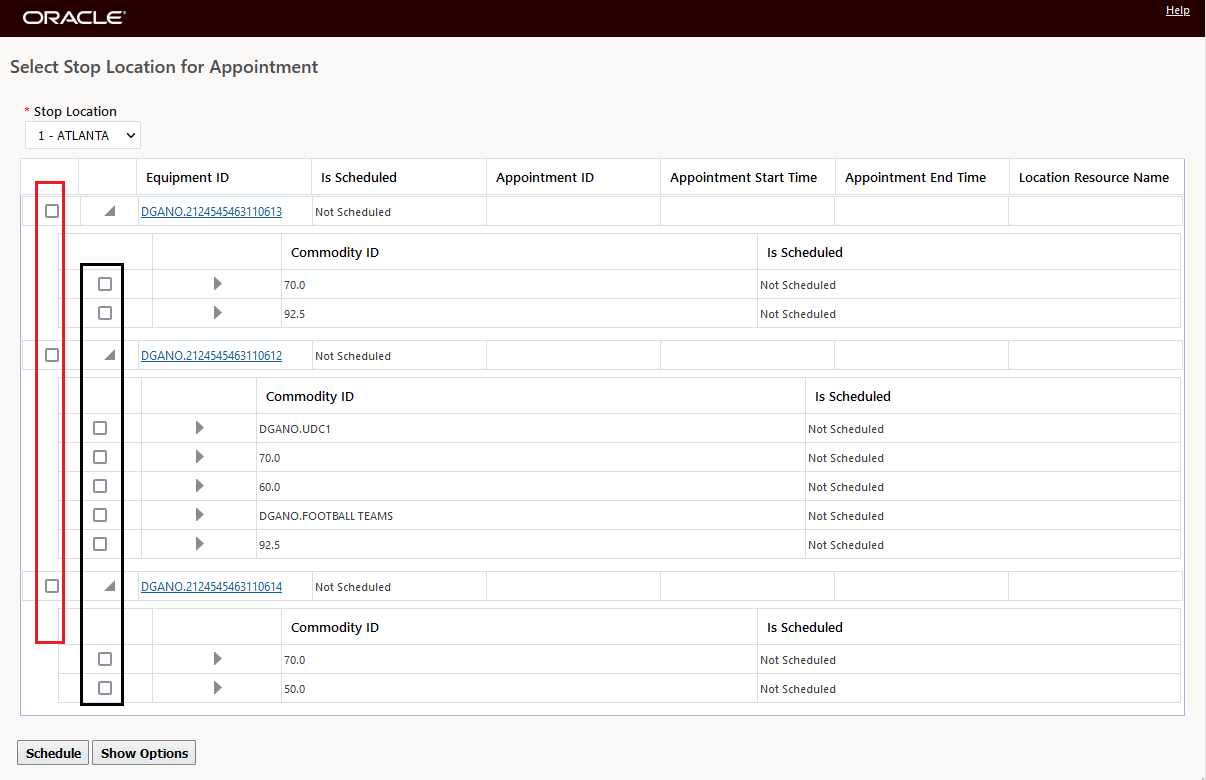This screenshot has width=1206, height=780.
Task: Click the 60.0 commodity value
Action: click(x=269, y=487)
